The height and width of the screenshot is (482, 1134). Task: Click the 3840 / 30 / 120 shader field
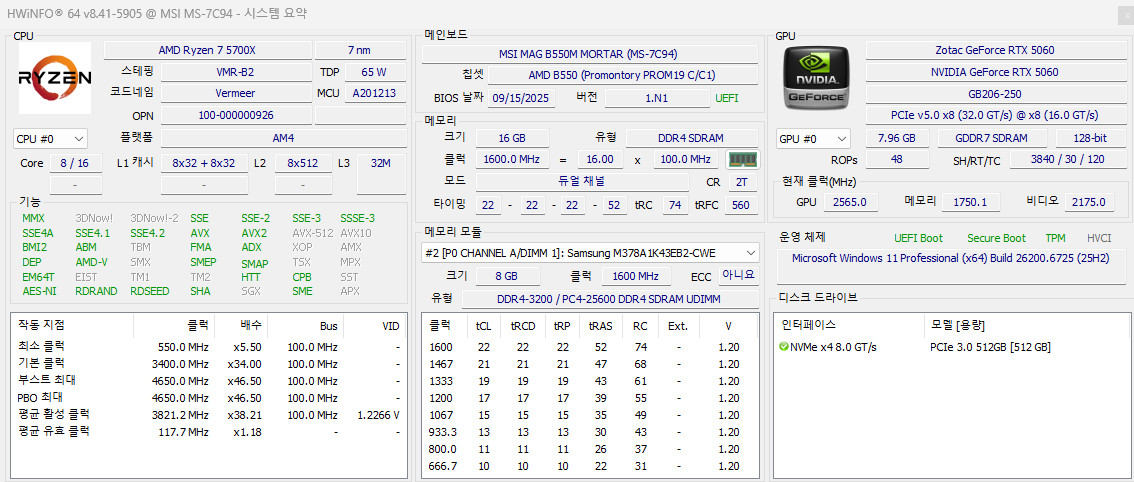click(1067, 160)
